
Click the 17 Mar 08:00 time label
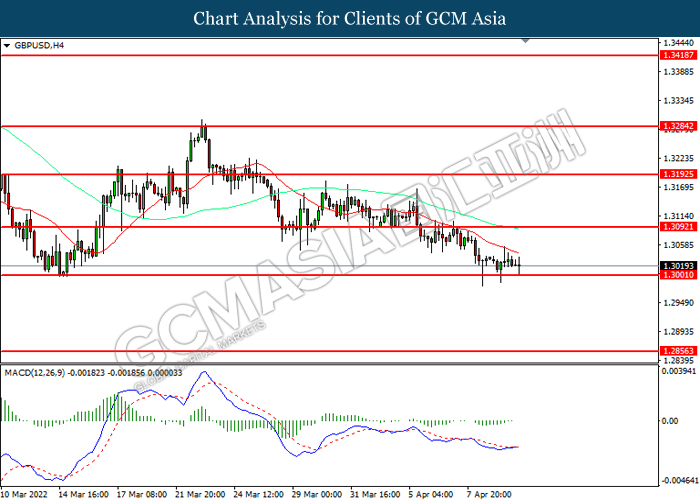tap(142, 494)
